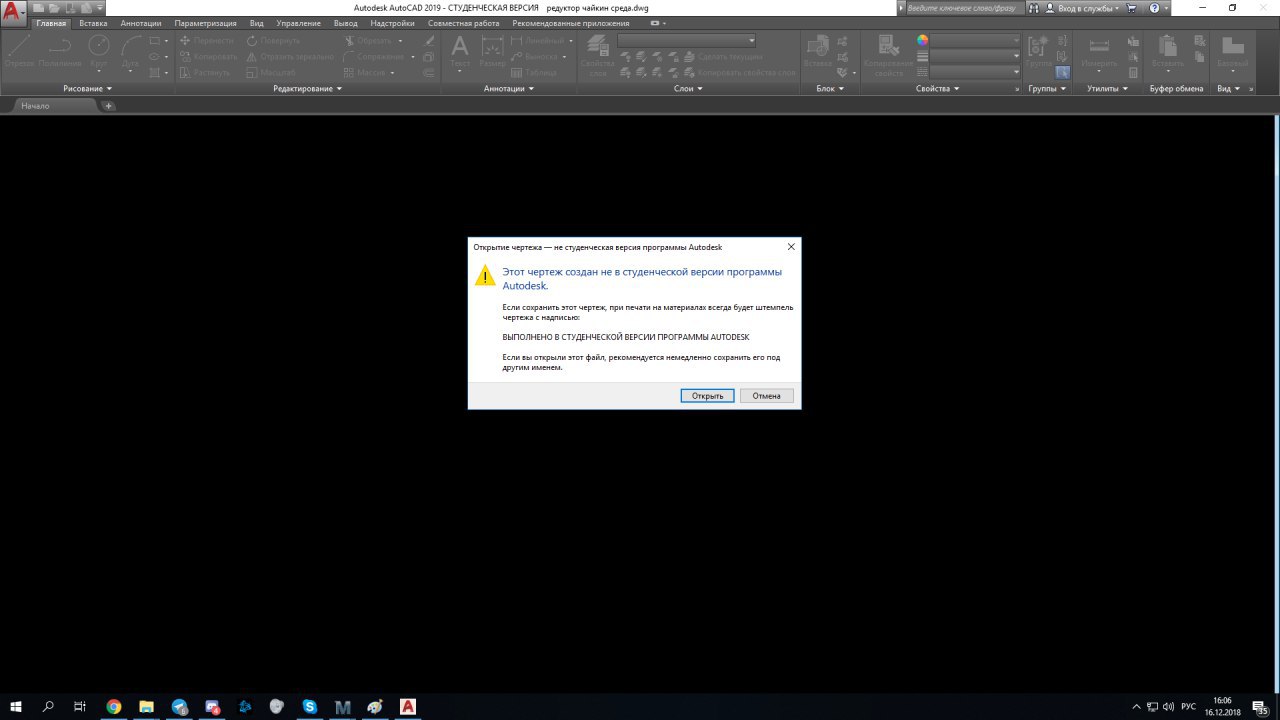Expand the Редактирование panel

[x=308, y=89]
